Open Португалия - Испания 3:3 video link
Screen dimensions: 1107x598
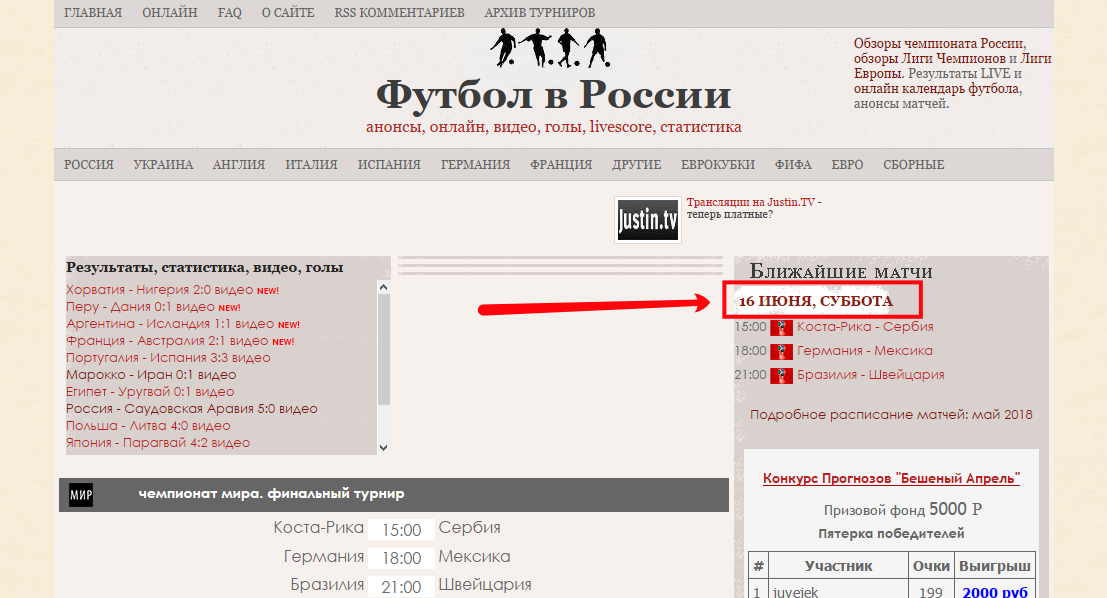click(x=168, y=358)
